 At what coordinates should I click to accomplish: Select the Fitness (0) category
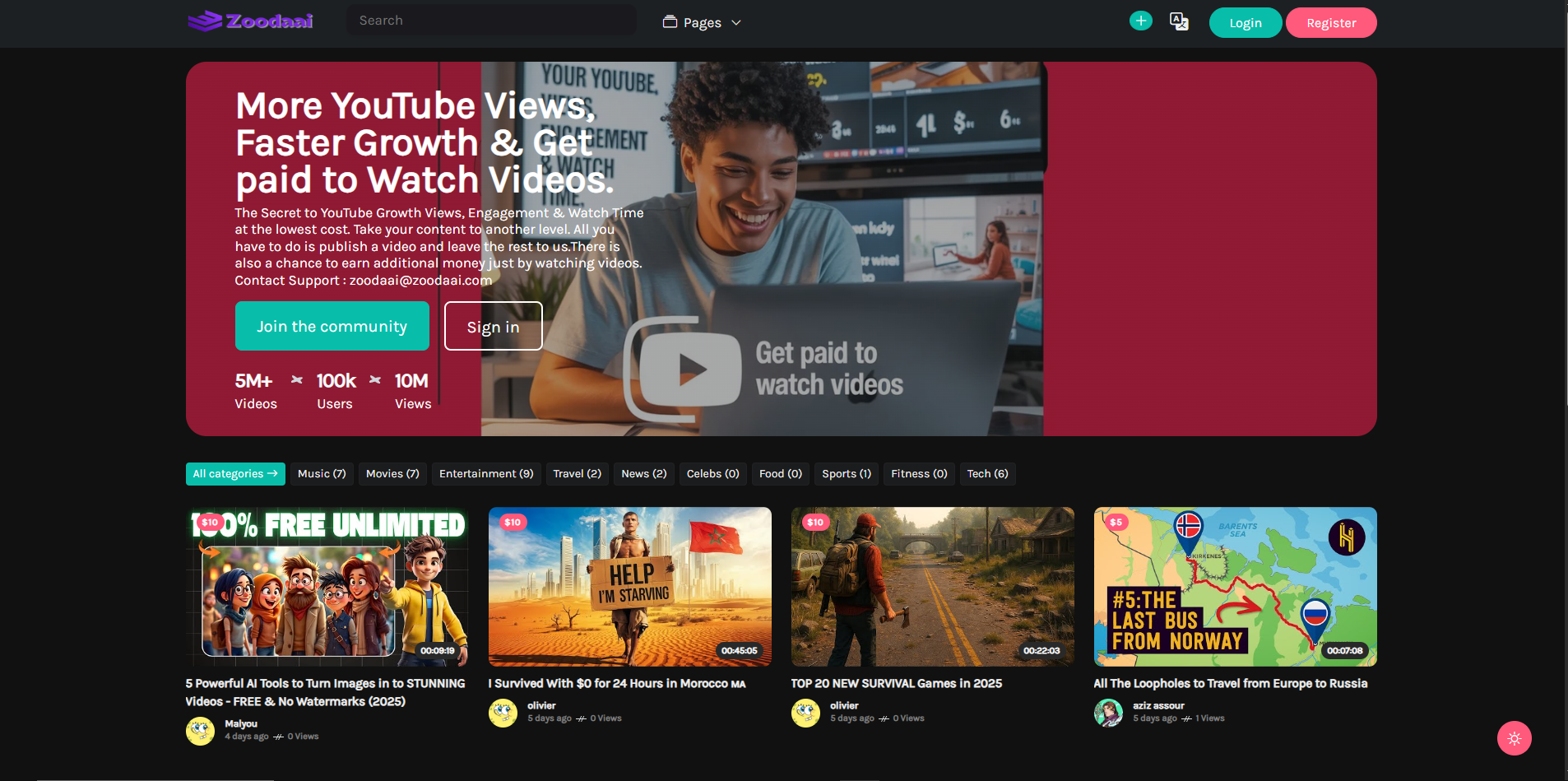pos(919,474)
